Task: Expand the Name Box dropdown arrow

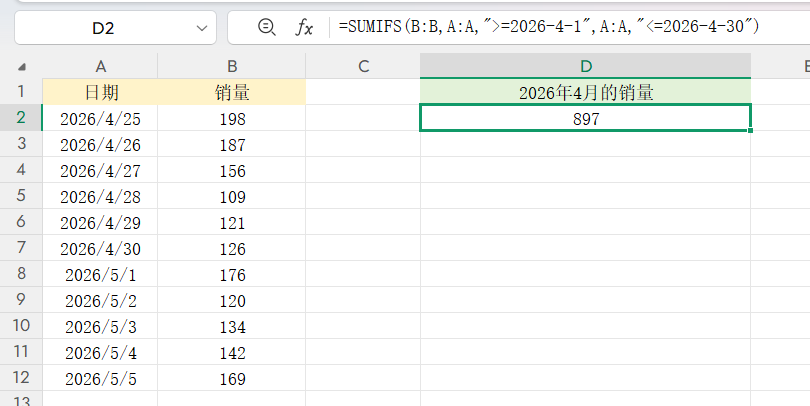Action: pos(202,28)
